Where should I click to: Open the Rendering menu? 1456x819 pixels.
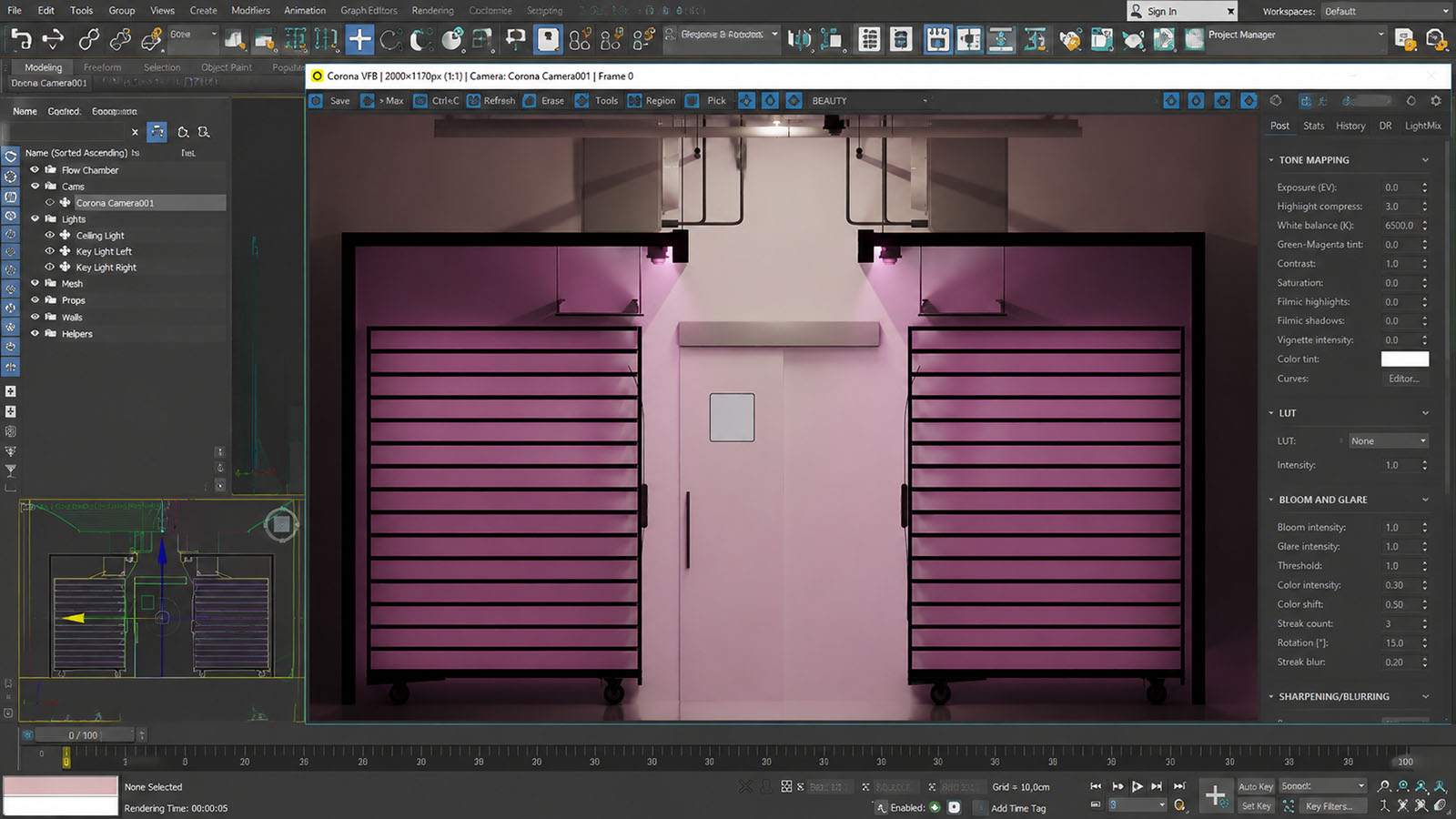(x=432, y=11)
